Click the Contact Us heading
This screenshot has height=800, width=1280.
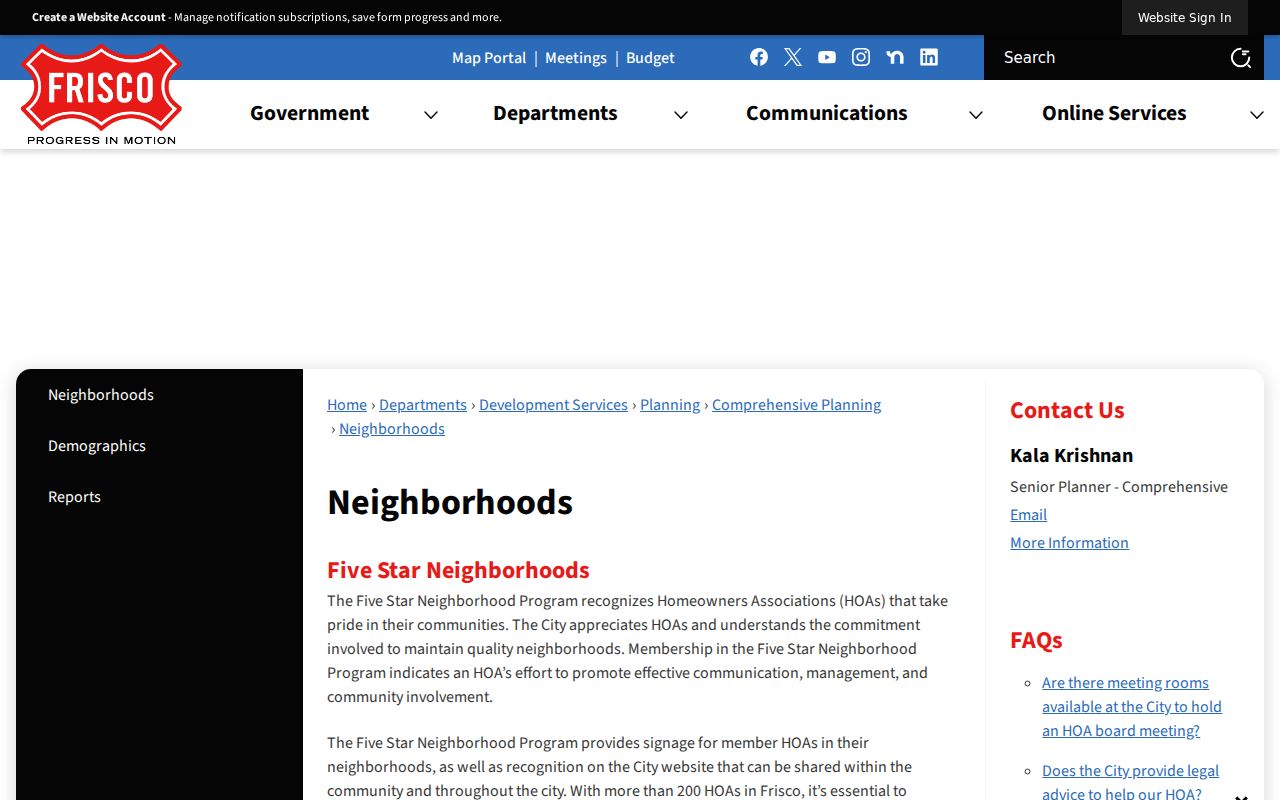coord(1067,410)
